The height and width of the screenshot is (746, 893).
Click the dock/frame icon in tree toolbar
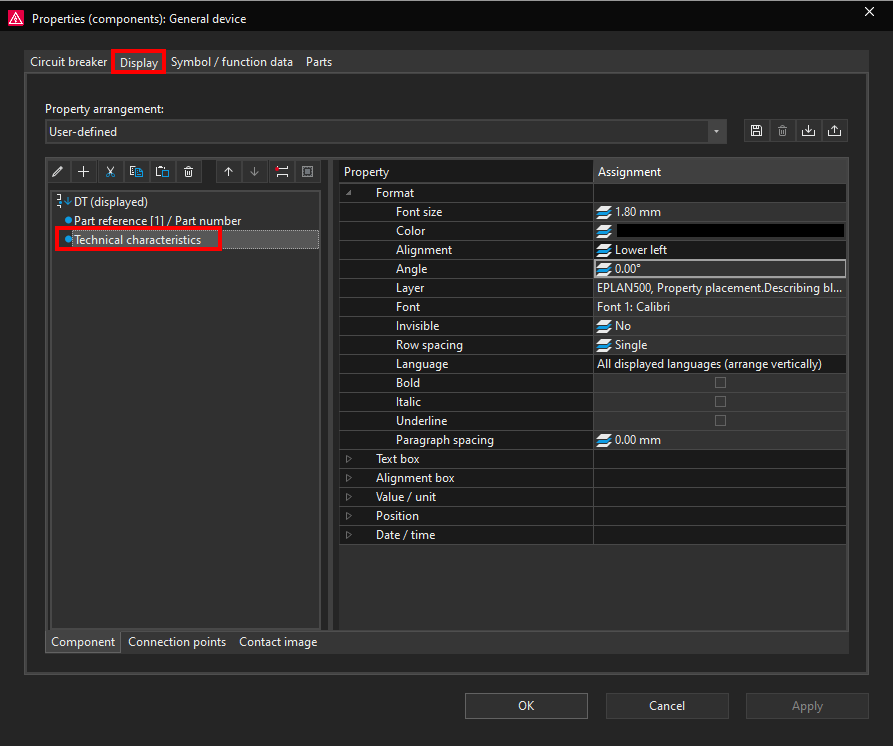click(x=308, y=171)
